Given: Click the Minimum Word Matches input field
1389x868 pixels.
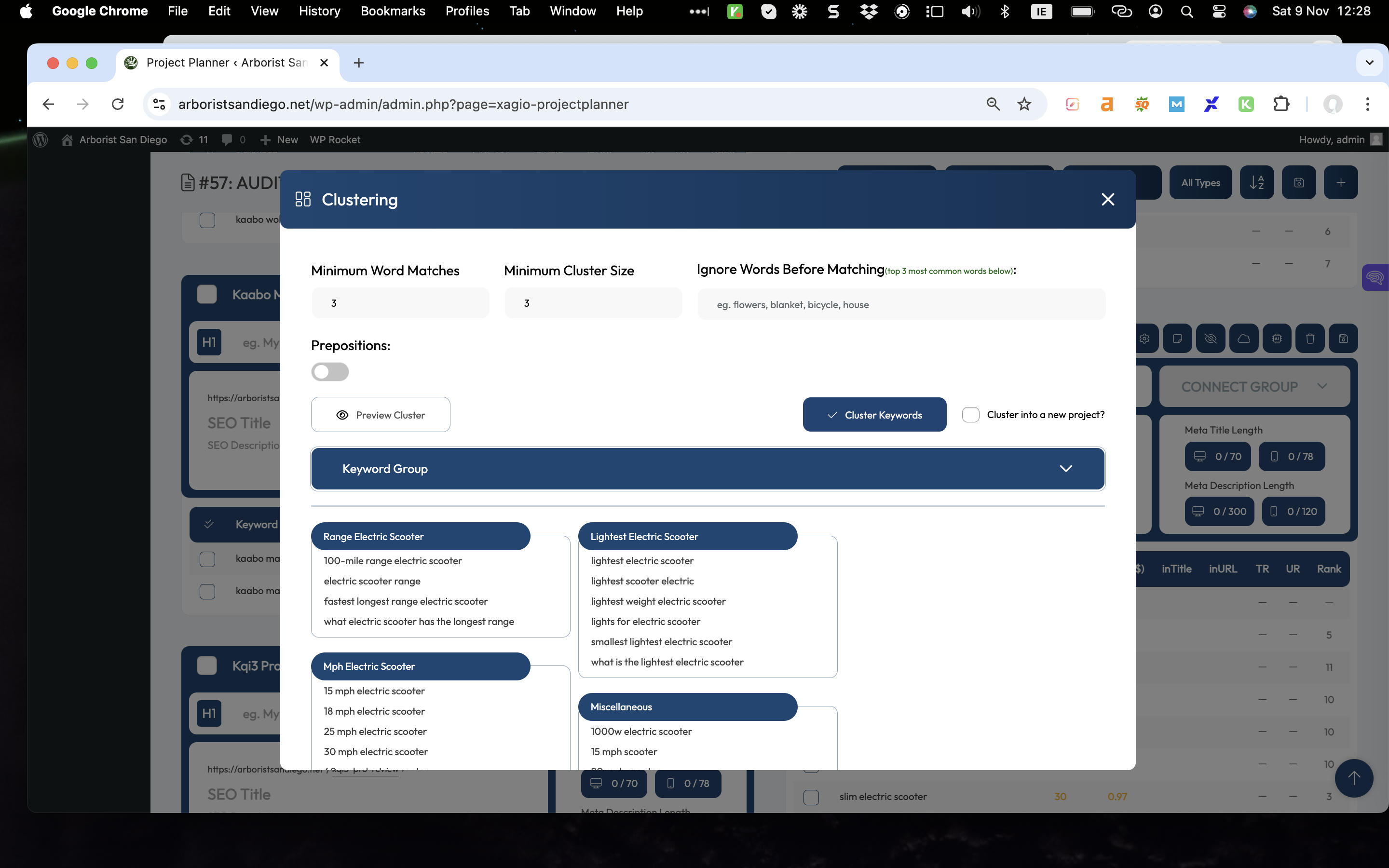Looking at the screenshot, I should point(400,302).
